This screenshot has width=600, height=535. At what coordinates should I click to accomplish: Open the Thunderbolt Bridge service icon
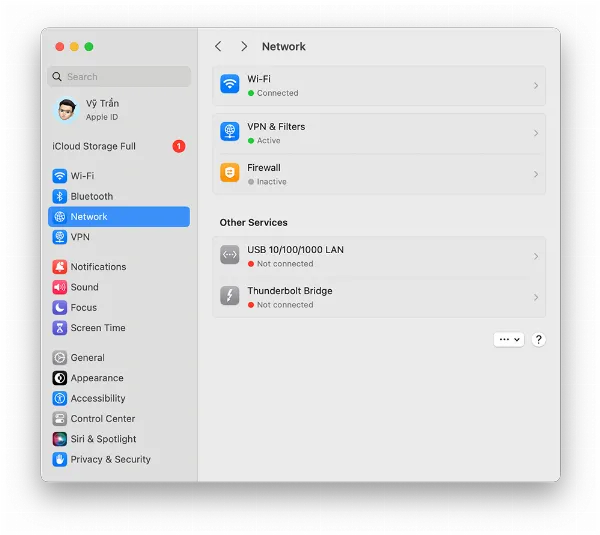click(x=230, y=297)
